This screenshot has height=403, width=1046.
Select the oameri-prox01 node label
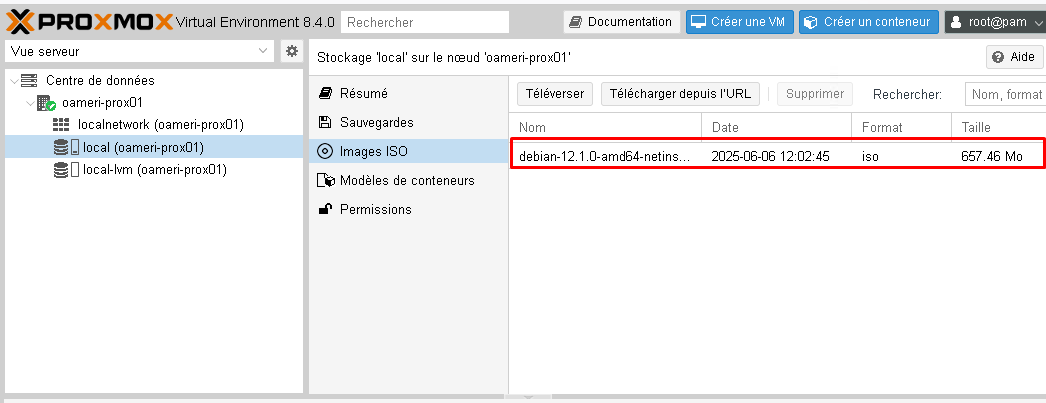pyautogui.click(x=102, y=103)
